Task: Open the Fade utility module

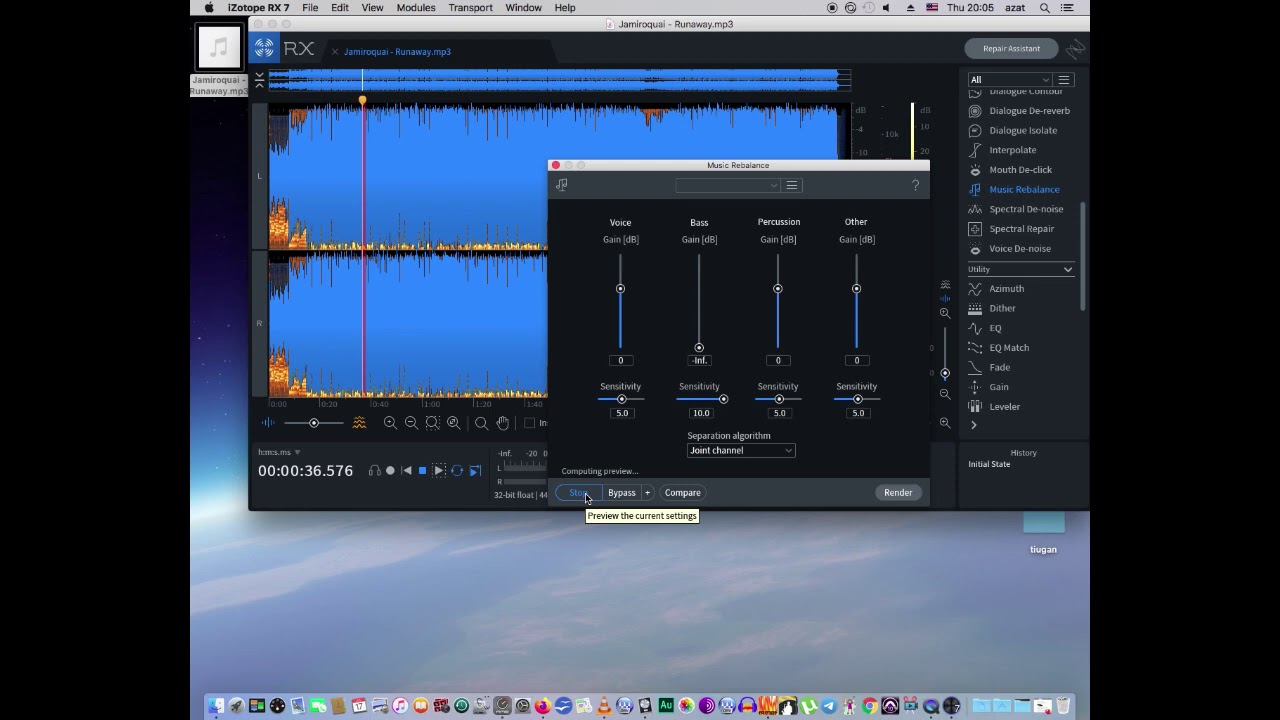Action: (990, 367)
